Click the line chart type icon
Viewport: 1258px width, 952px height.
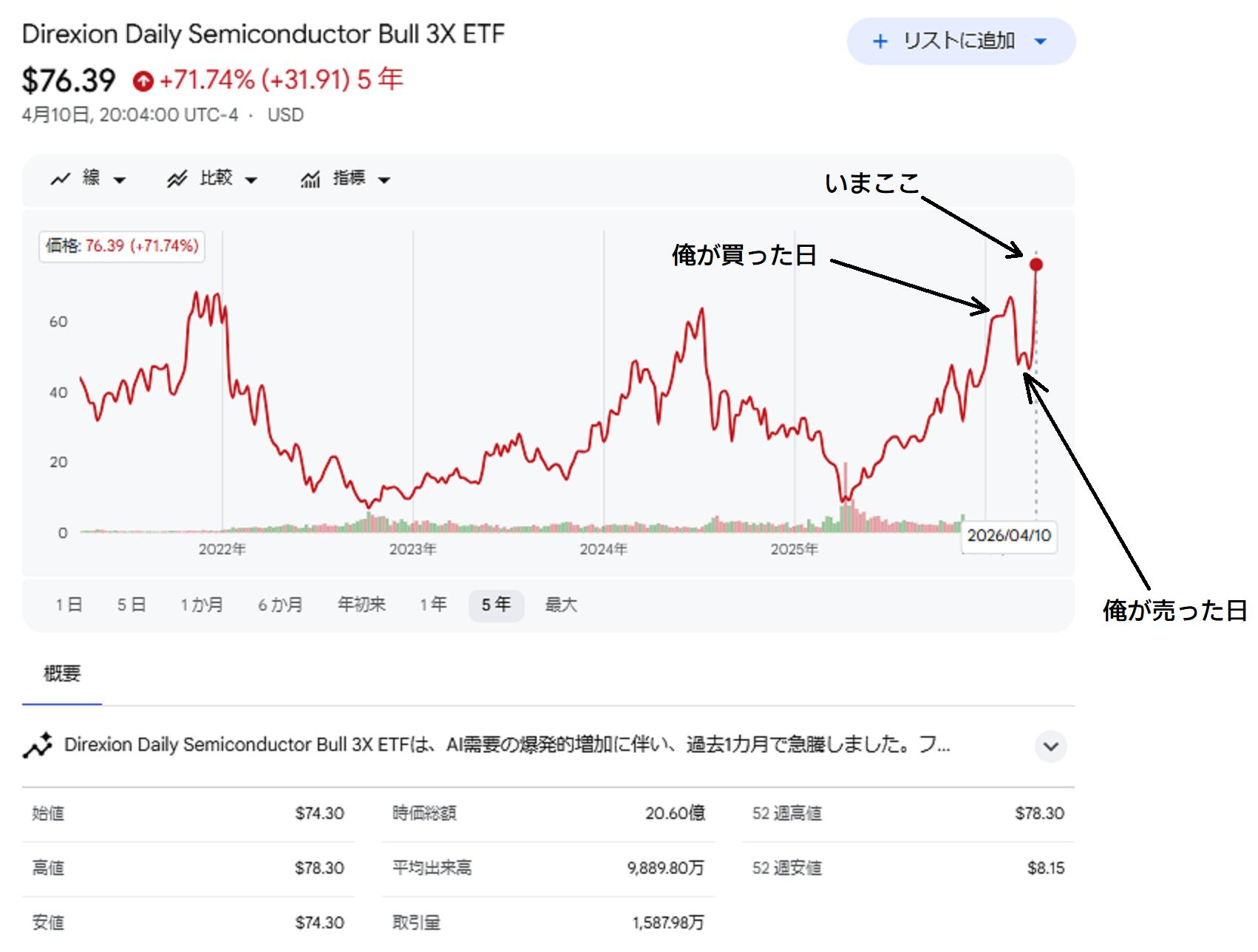pos(60,179)
